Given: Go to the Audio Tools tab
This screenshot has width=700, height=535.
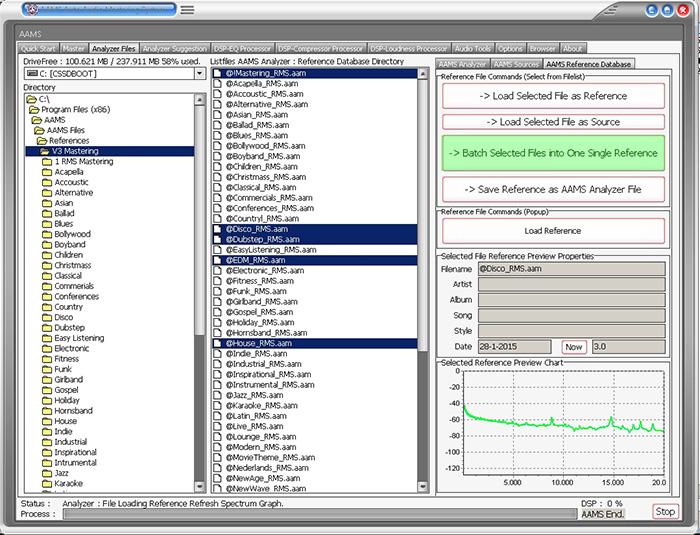Looking at the screenshot, I should [473, 48].
